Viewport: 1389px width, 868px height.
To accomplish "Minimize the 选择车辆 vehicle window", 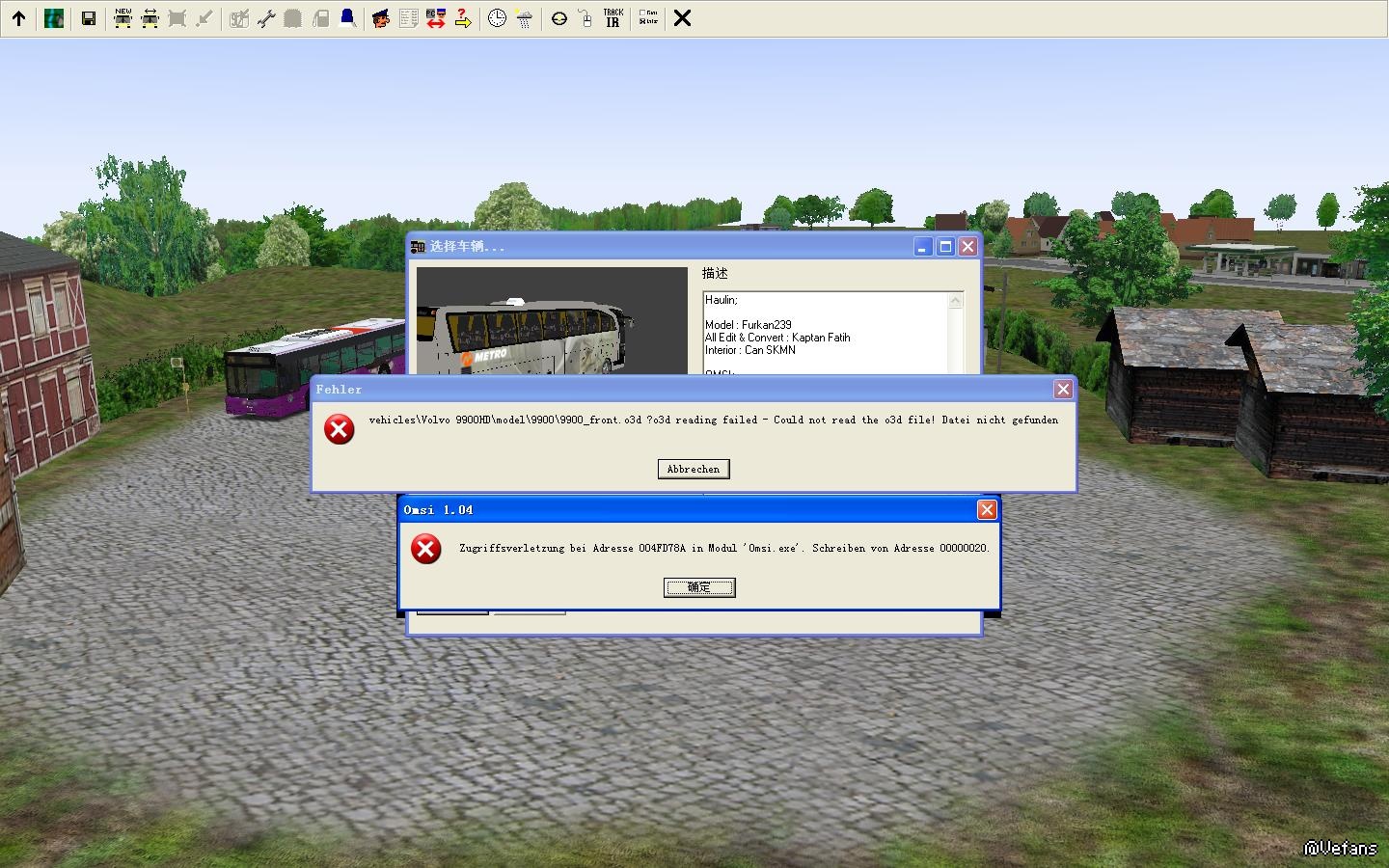I will point(922,247).
